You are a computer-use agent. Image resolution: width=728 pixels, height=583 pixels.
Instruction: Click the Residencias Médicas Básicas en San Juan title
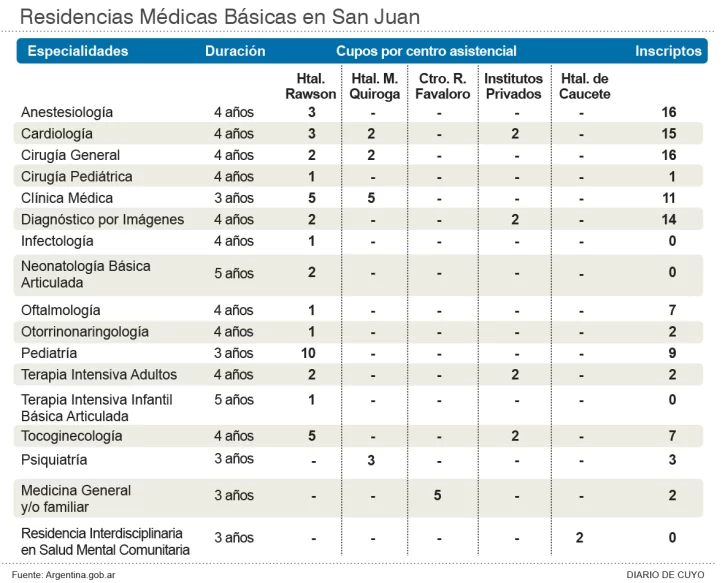220,17
